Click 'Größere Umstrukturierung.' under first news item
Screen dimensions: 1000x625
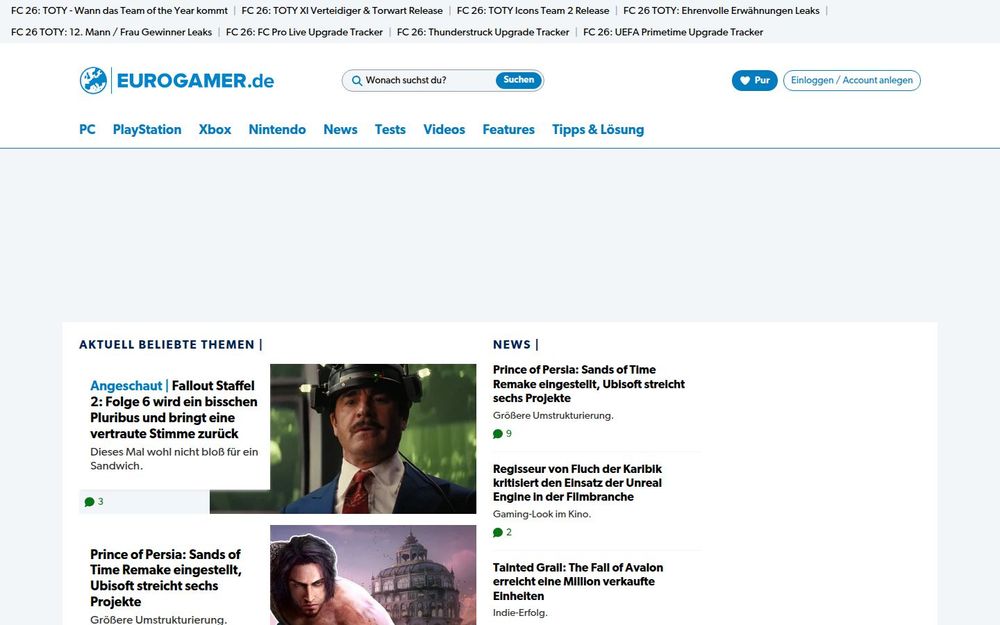click(553, 415)
